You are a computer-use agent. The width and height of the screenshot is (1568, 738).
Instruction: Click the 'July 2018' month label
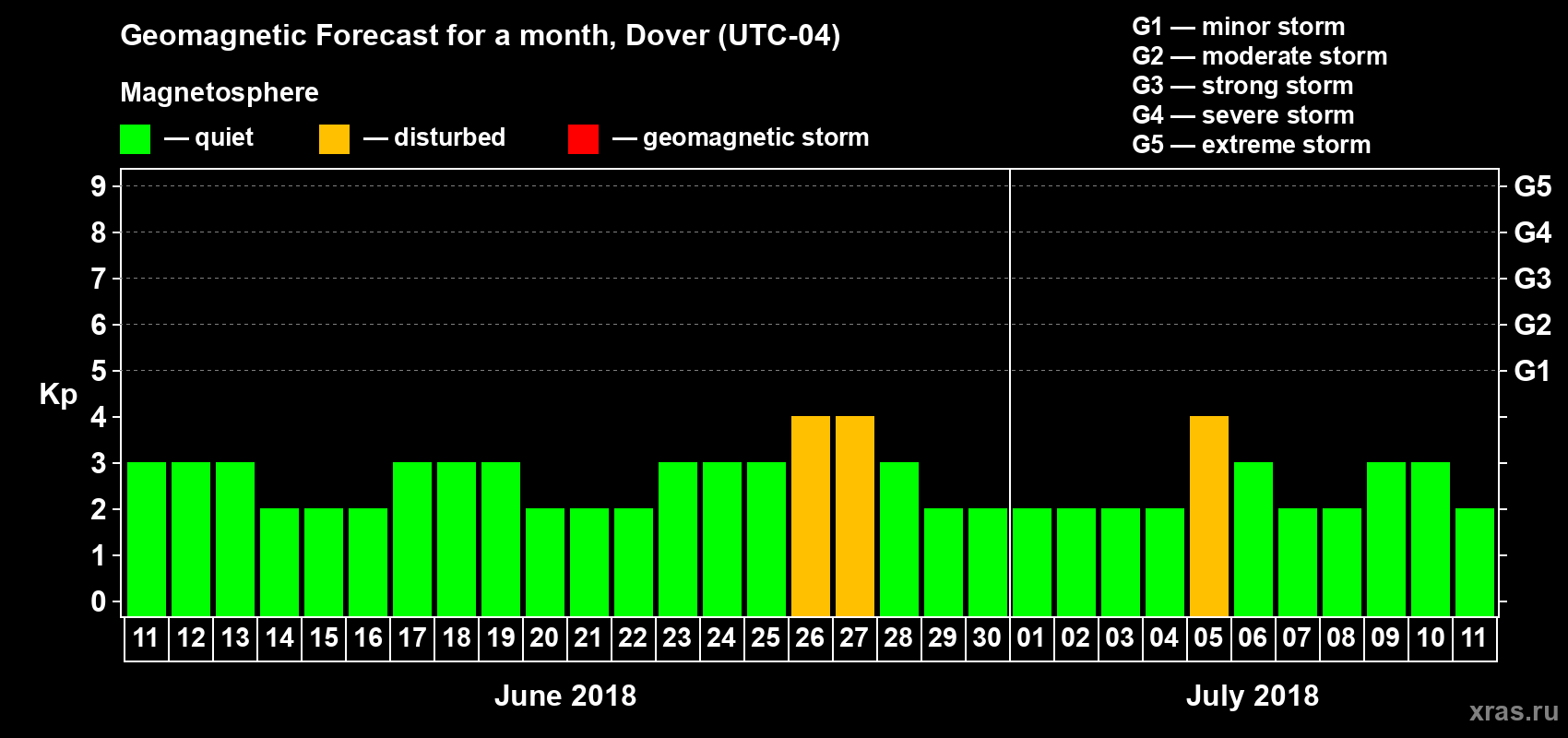point(1253,696)
